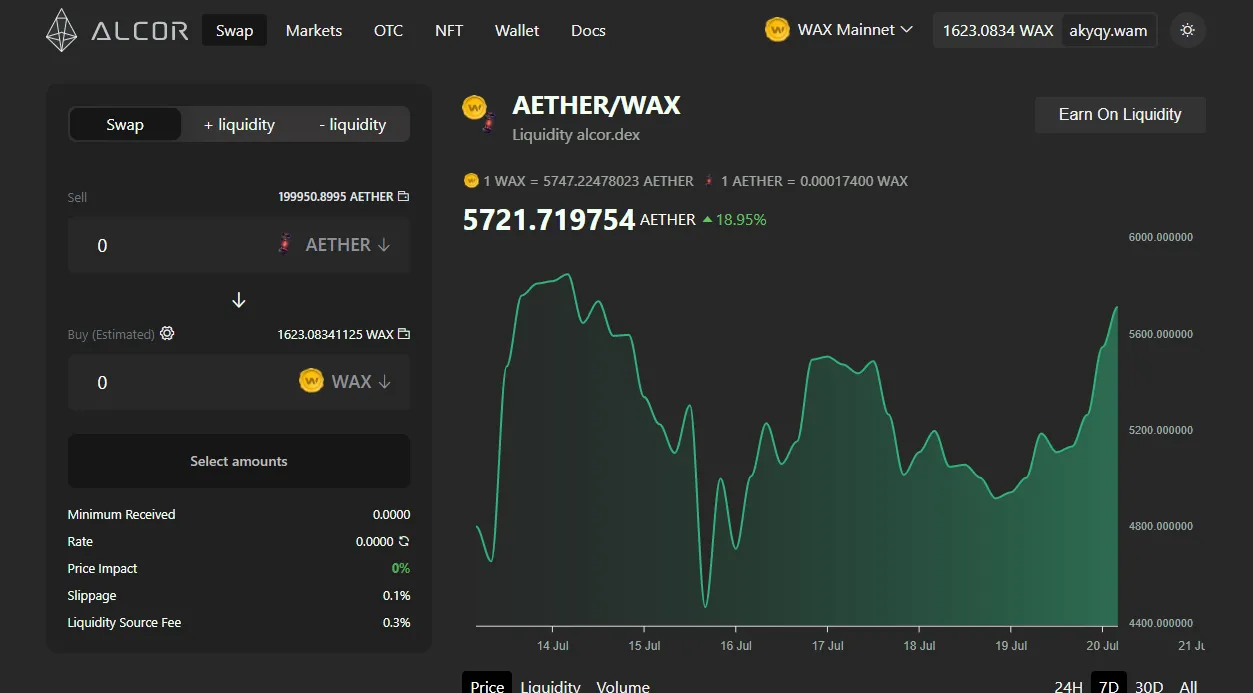This screenshot has width=1253, height=693.
Task: Click wallet icon next to 199950.8995 AETHER balance
Action: [404, 197]
